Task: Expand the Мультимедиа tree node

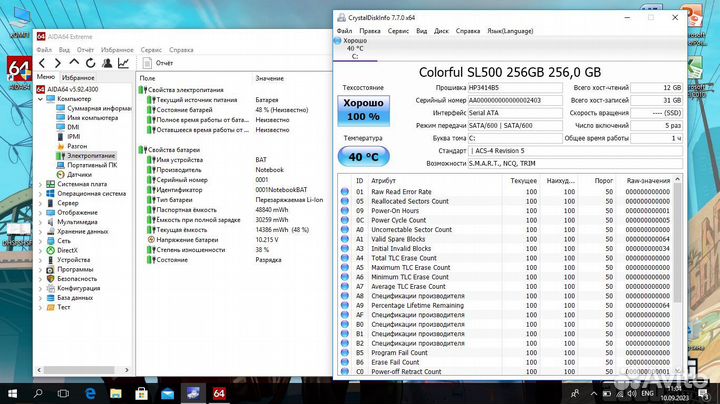Action: 40,222
